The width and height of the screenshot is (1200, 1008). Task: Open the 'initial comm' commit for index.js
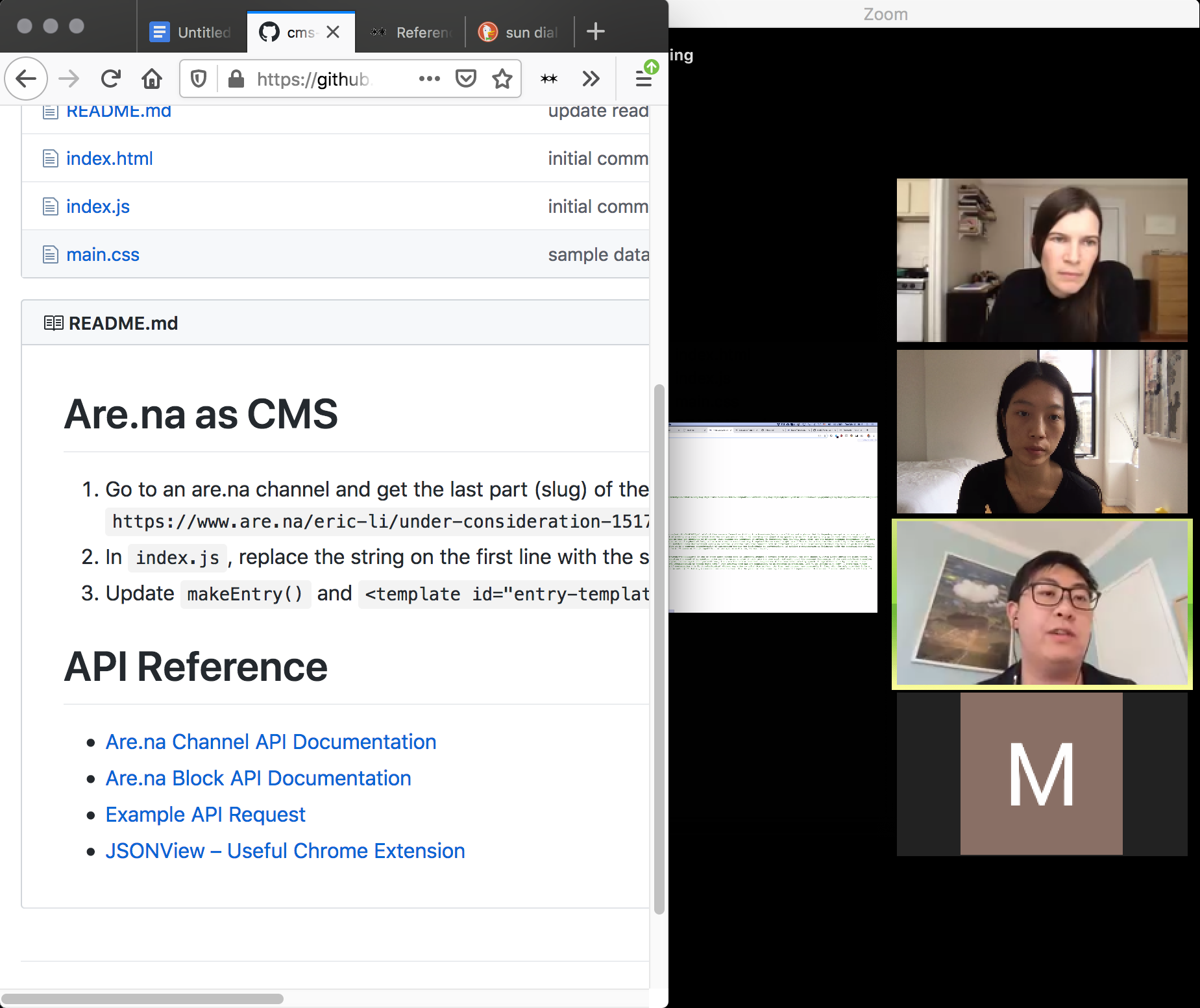(598, 206)
